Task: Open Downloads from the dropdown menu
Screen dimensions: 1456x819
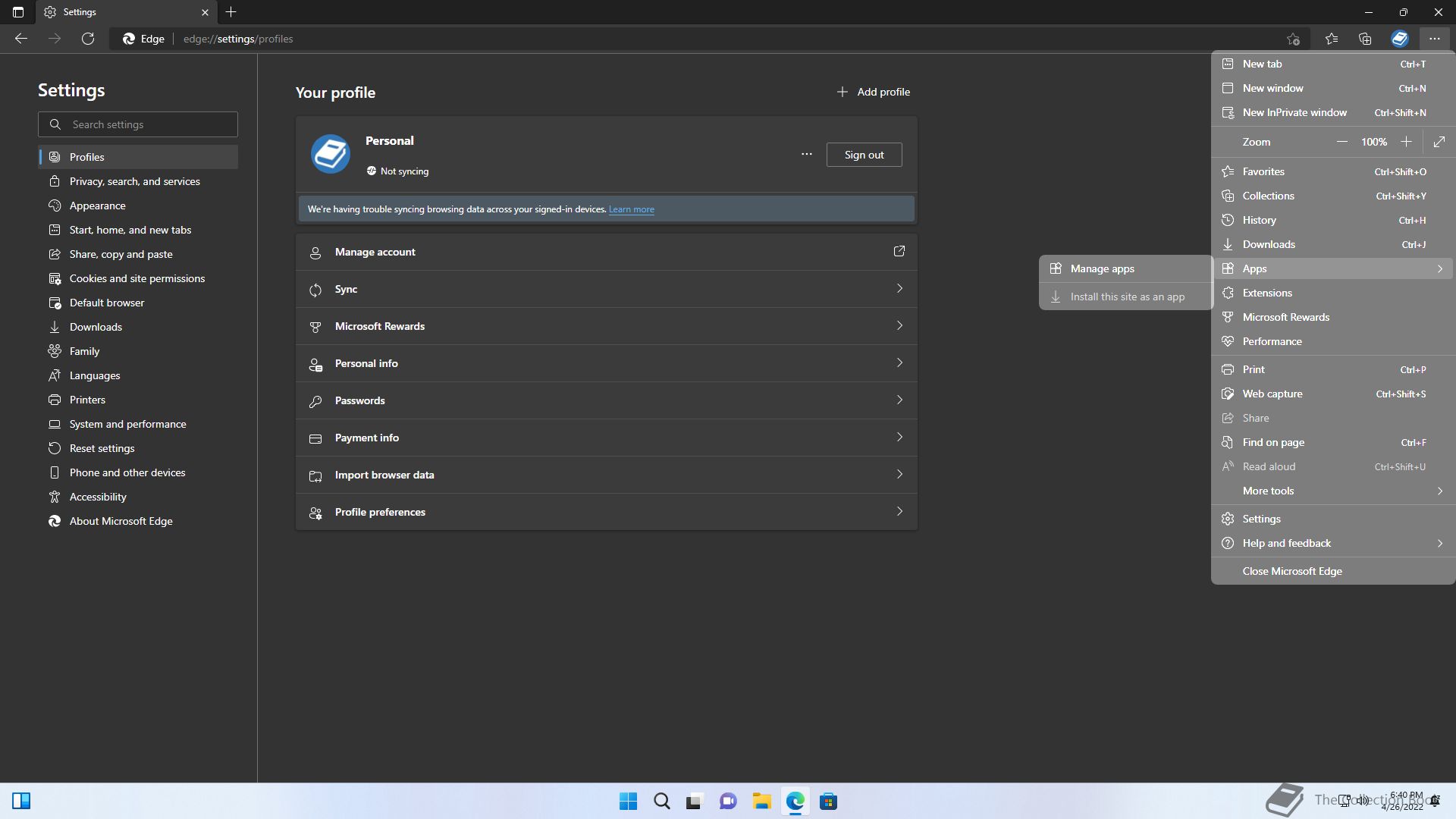Action: [x=1332, y=244]
